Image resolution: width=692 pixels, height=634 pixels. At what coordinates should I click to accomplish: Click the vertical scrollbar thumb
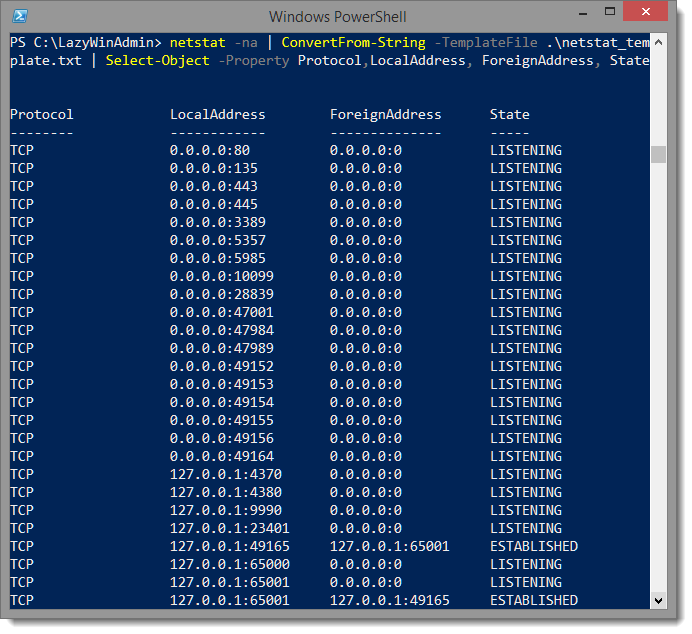click(x=658, y=154)
